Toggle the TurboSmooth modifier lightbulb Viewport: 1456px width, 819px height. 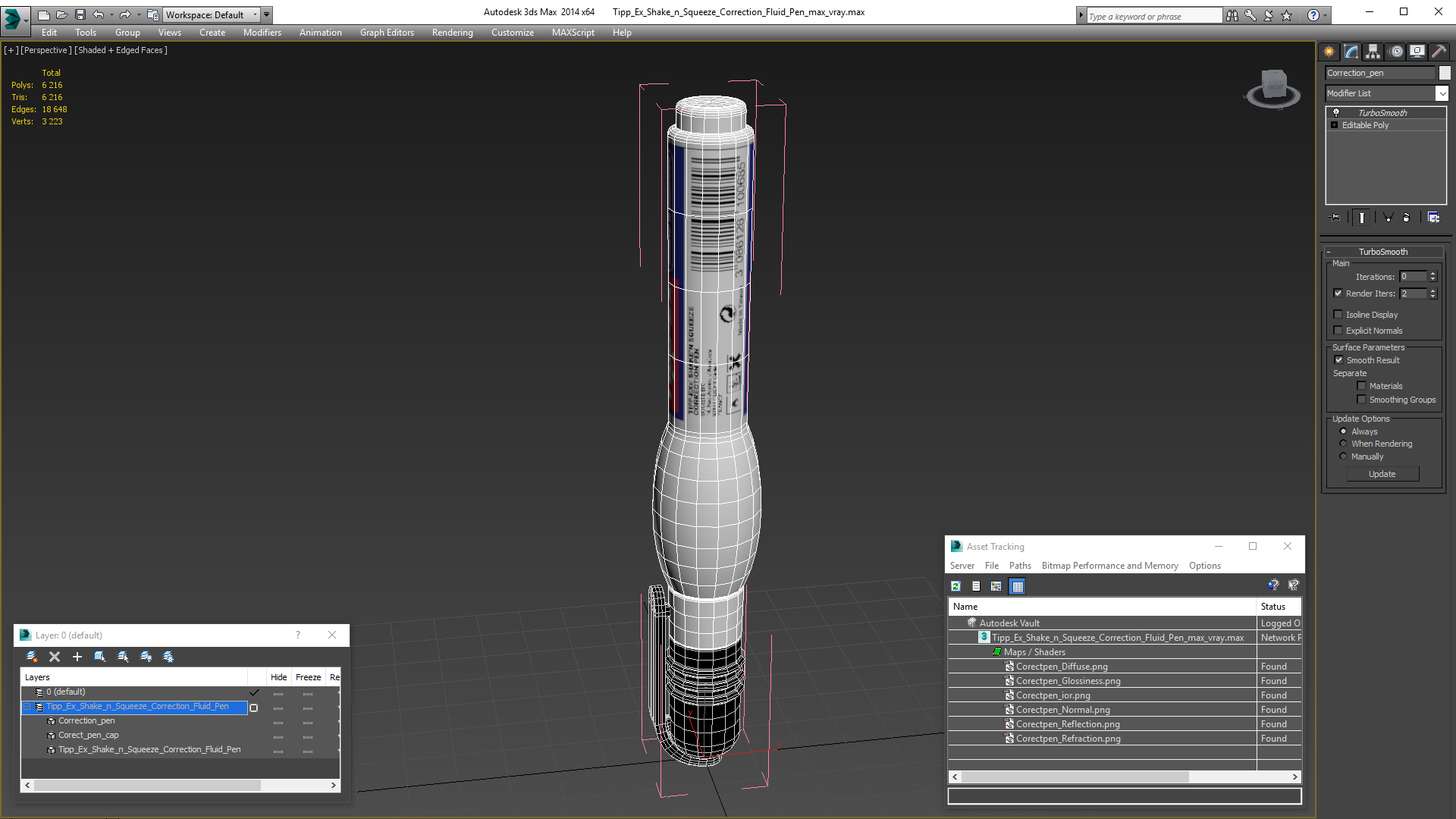pyautogui.click(x=1336, y=113)
